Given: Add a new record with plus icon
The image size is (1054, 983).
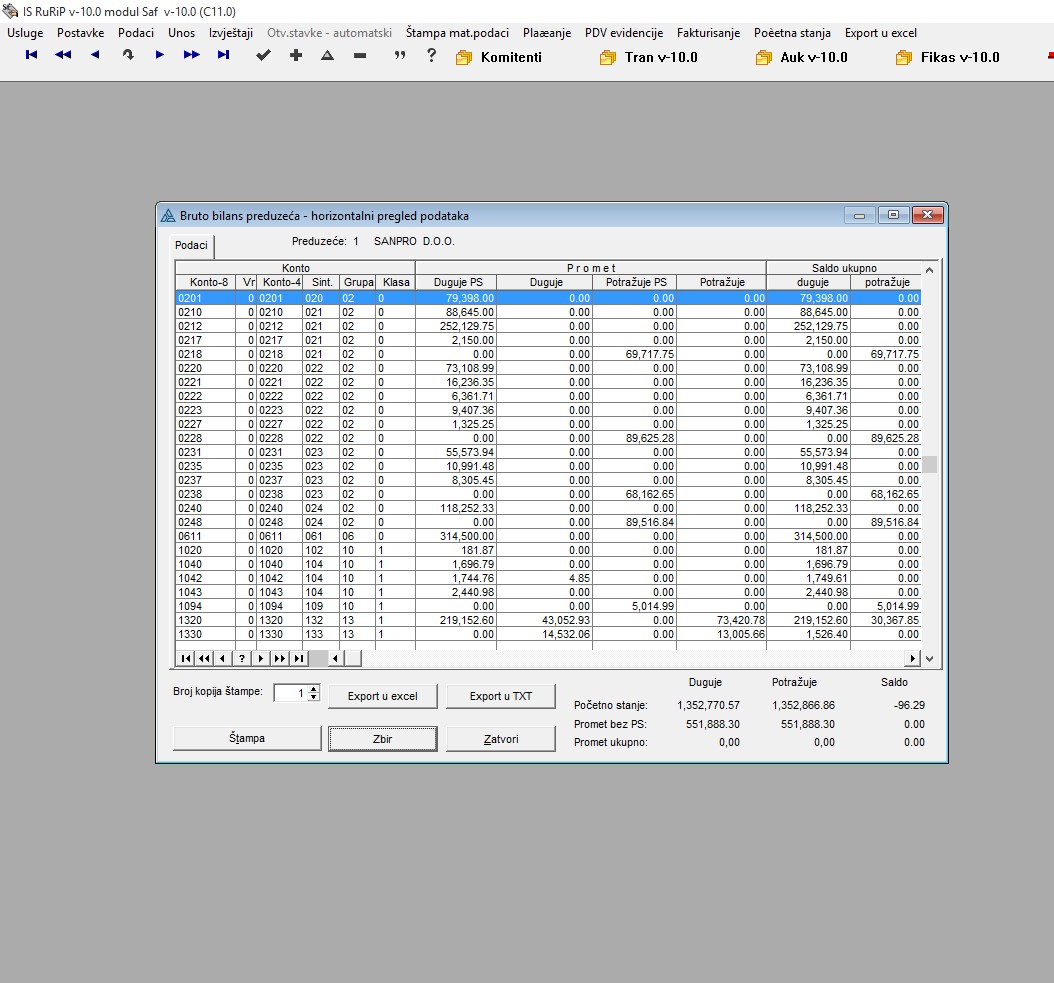Looking at the screenshot, I should coord(295,56).
